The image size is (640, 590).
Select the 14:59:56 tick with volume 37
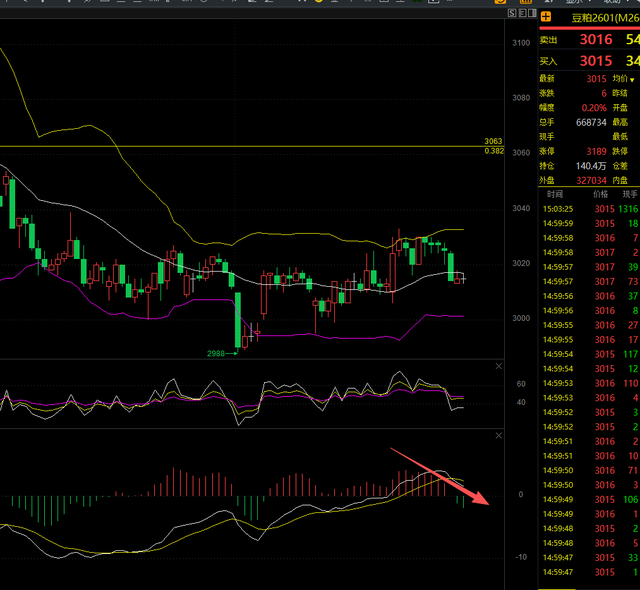pyautogui.click(x=590, y=296)
